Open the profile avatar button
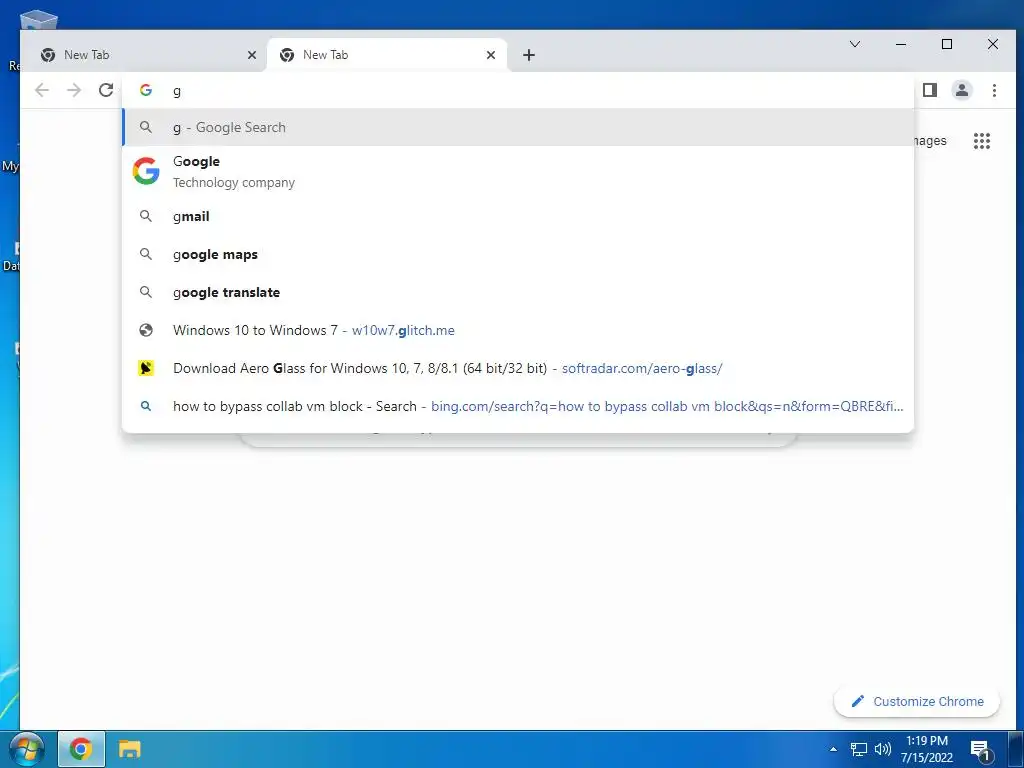 (961, 90)
